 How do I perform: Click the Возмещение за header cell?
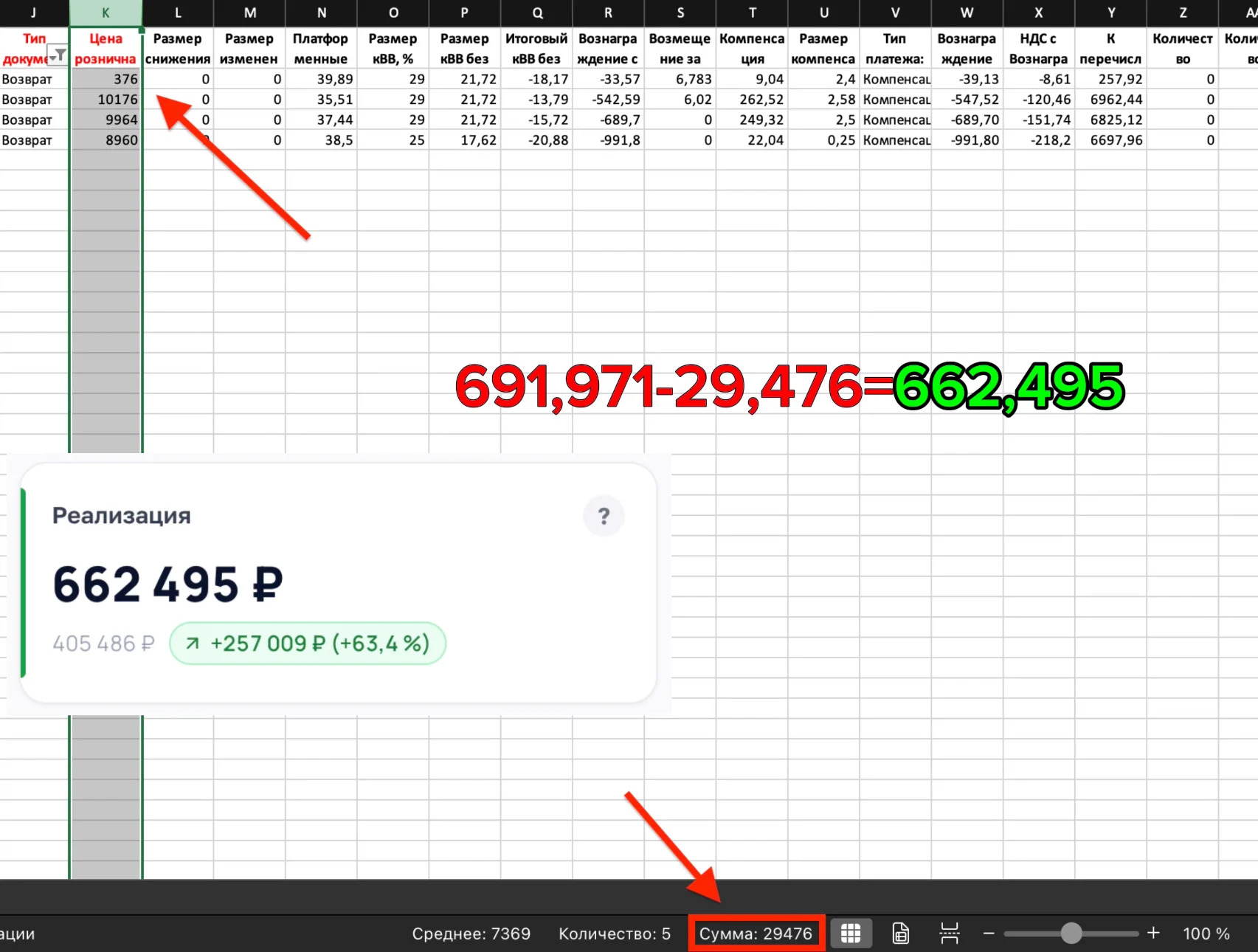[x=680, y=49]
